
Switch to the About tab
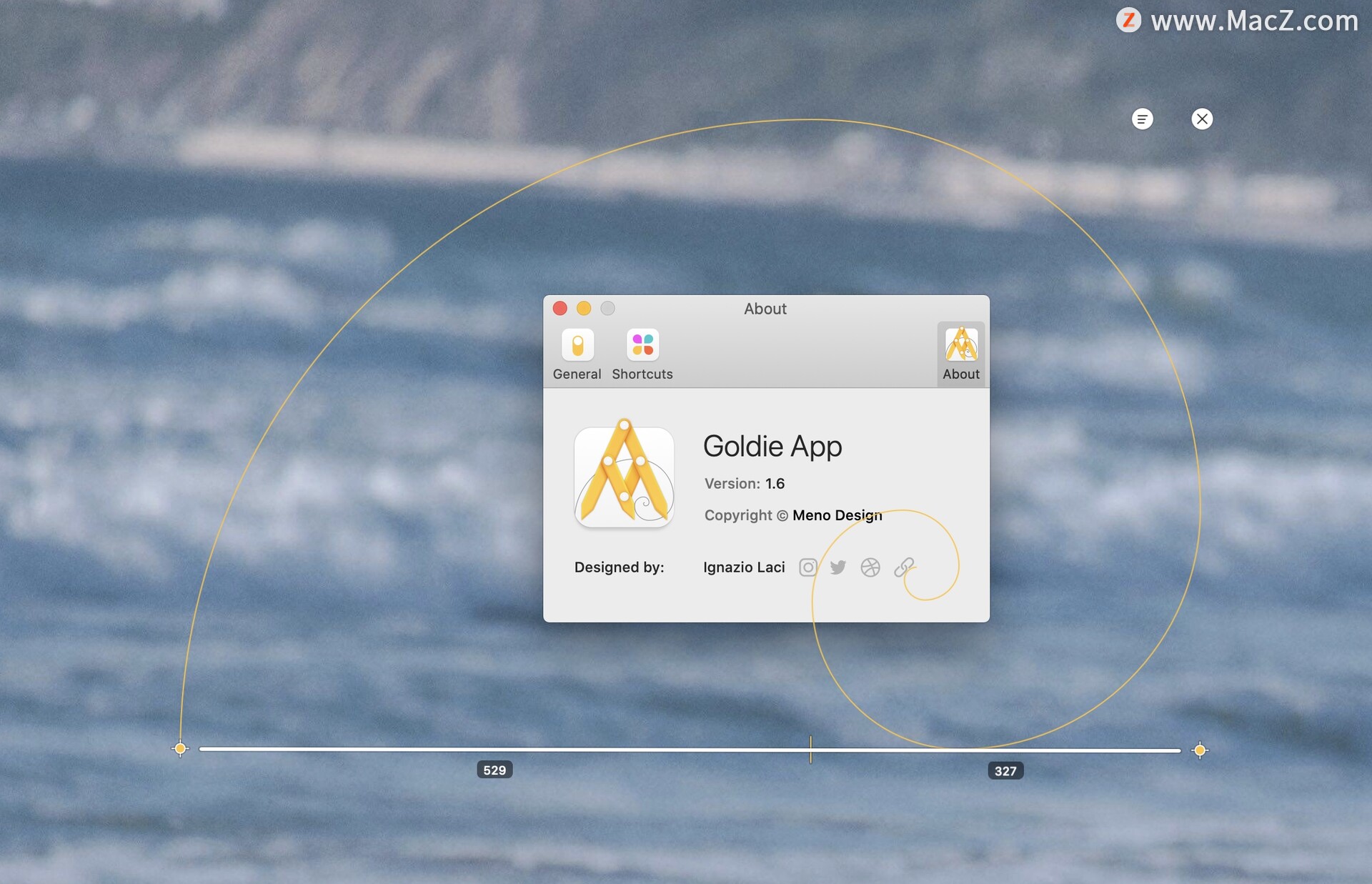pyautogui.click(x=959, y=352)
